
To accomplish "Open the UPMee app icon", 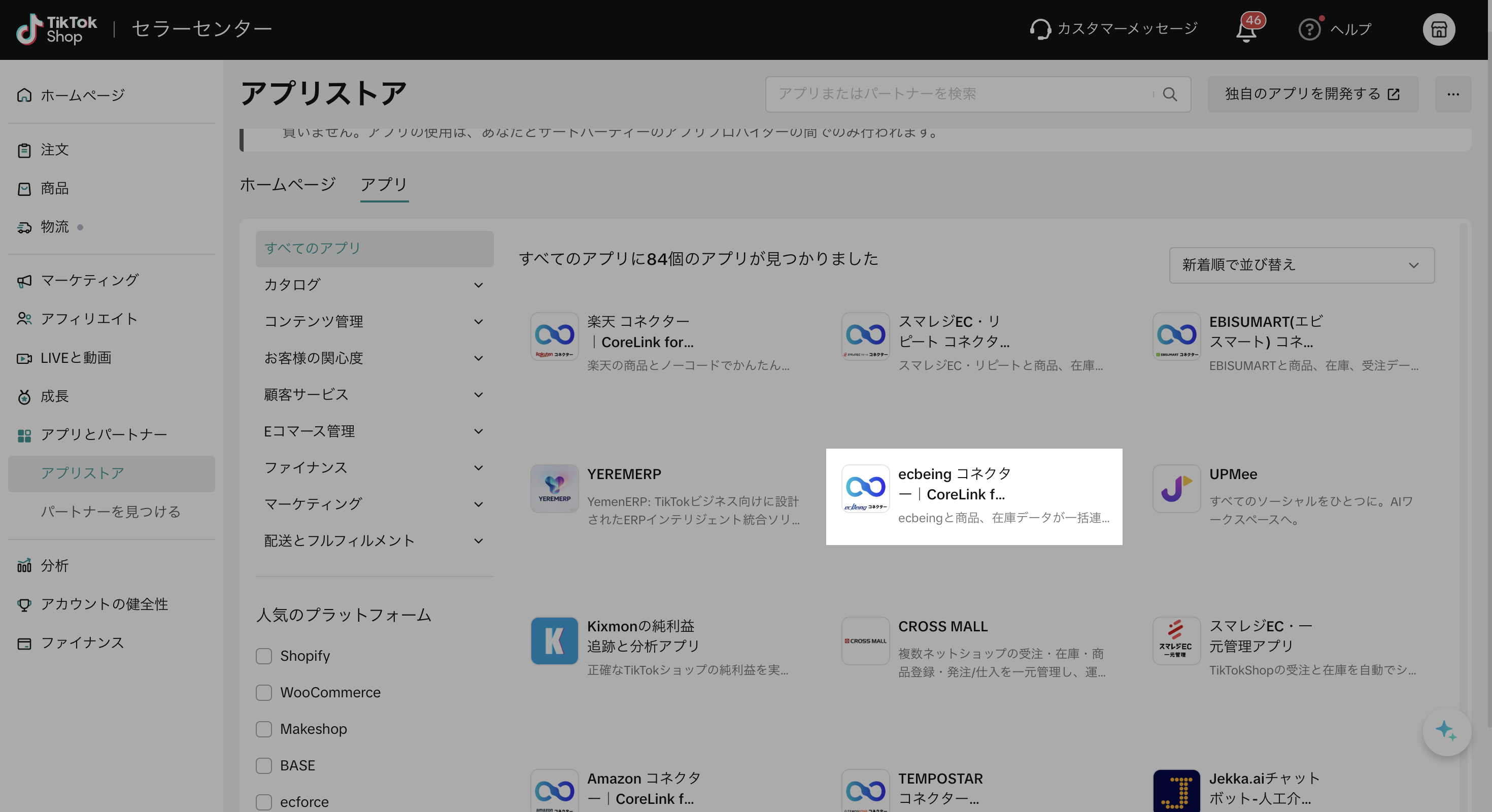I will tap(1176, 488).
